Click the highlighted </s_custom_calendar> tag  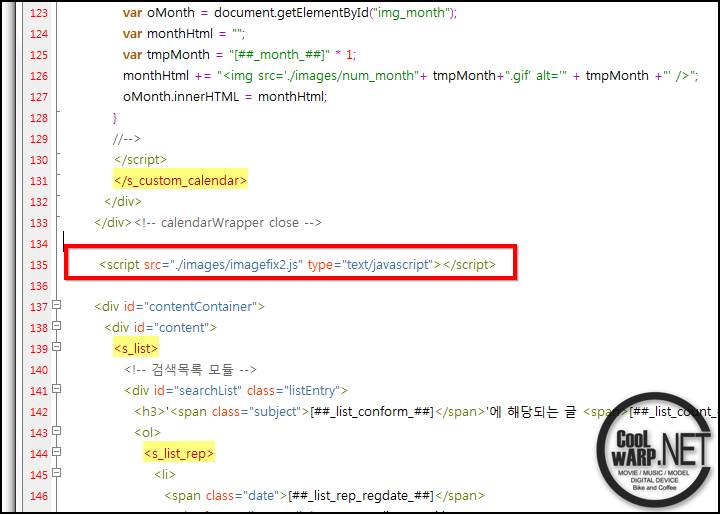click(x=180, y=181)
